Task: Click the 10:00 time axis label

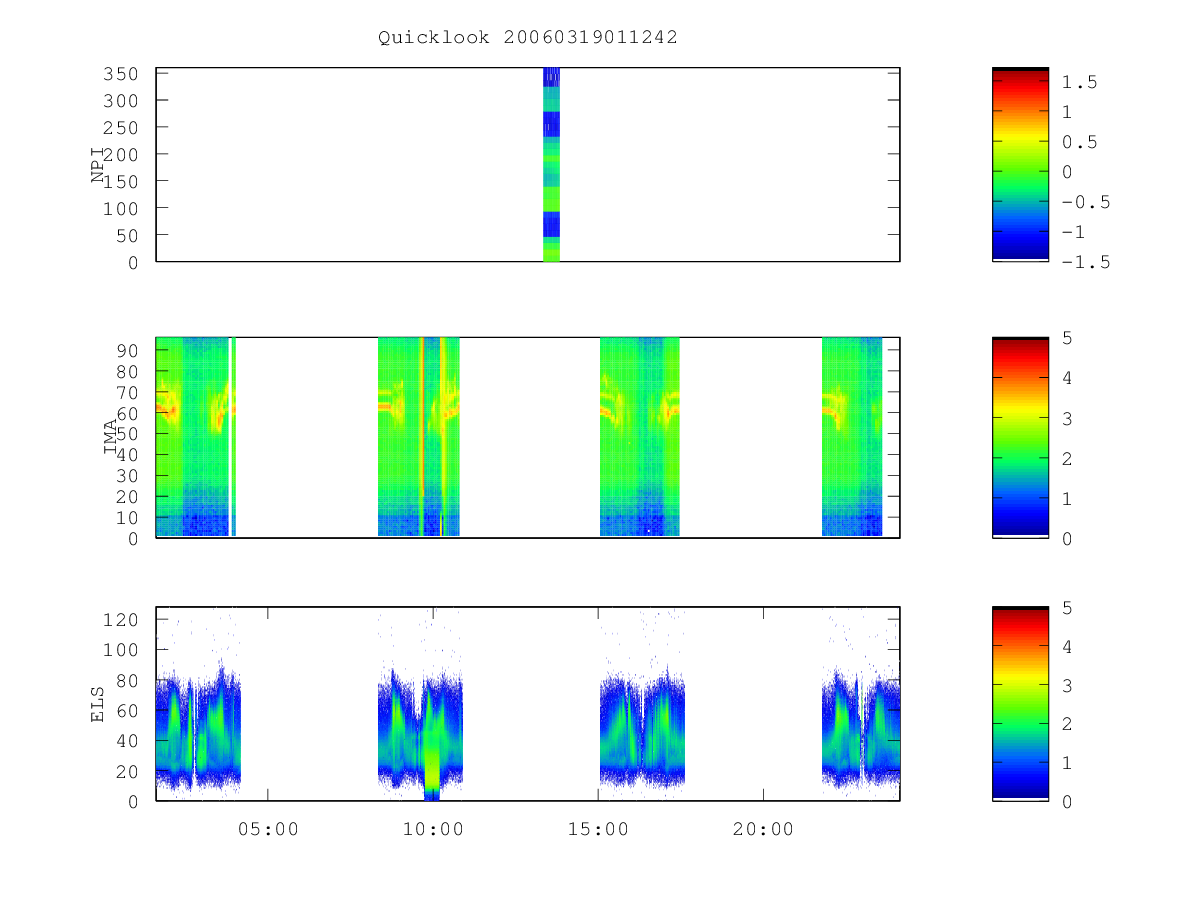Action: tap(433, 829)
